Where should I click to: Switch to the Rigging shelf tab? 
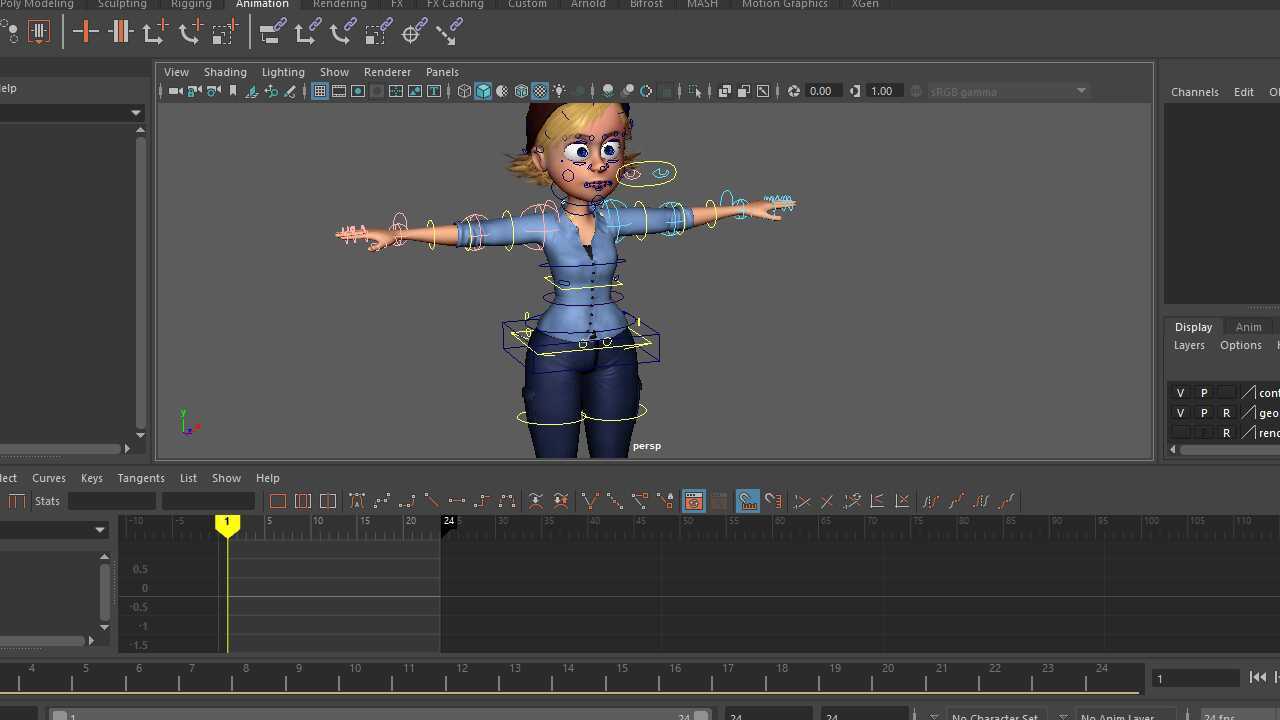[191, 4]
